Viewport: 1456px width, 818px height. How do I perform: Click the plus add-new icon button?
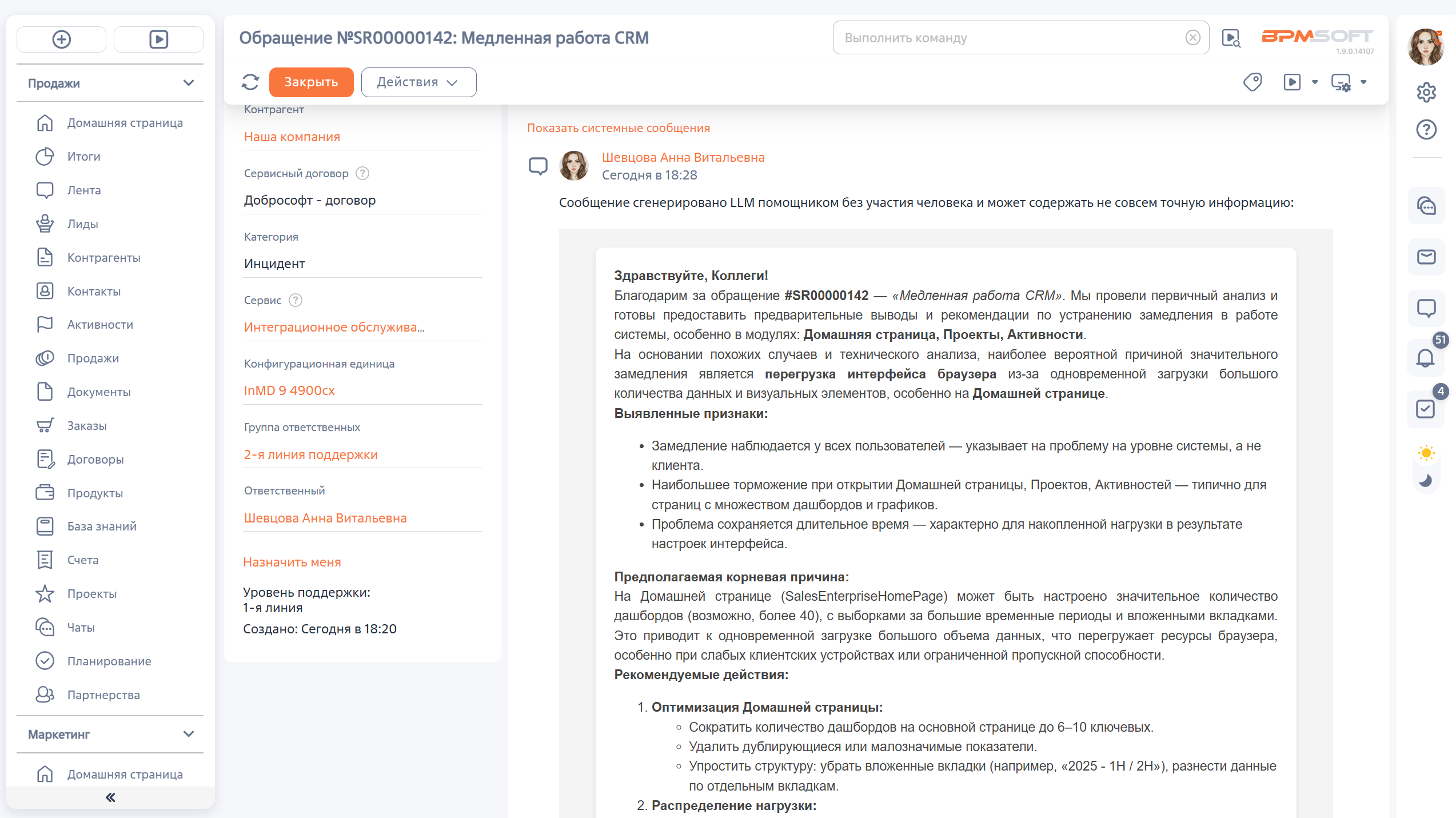pos(61,39)
